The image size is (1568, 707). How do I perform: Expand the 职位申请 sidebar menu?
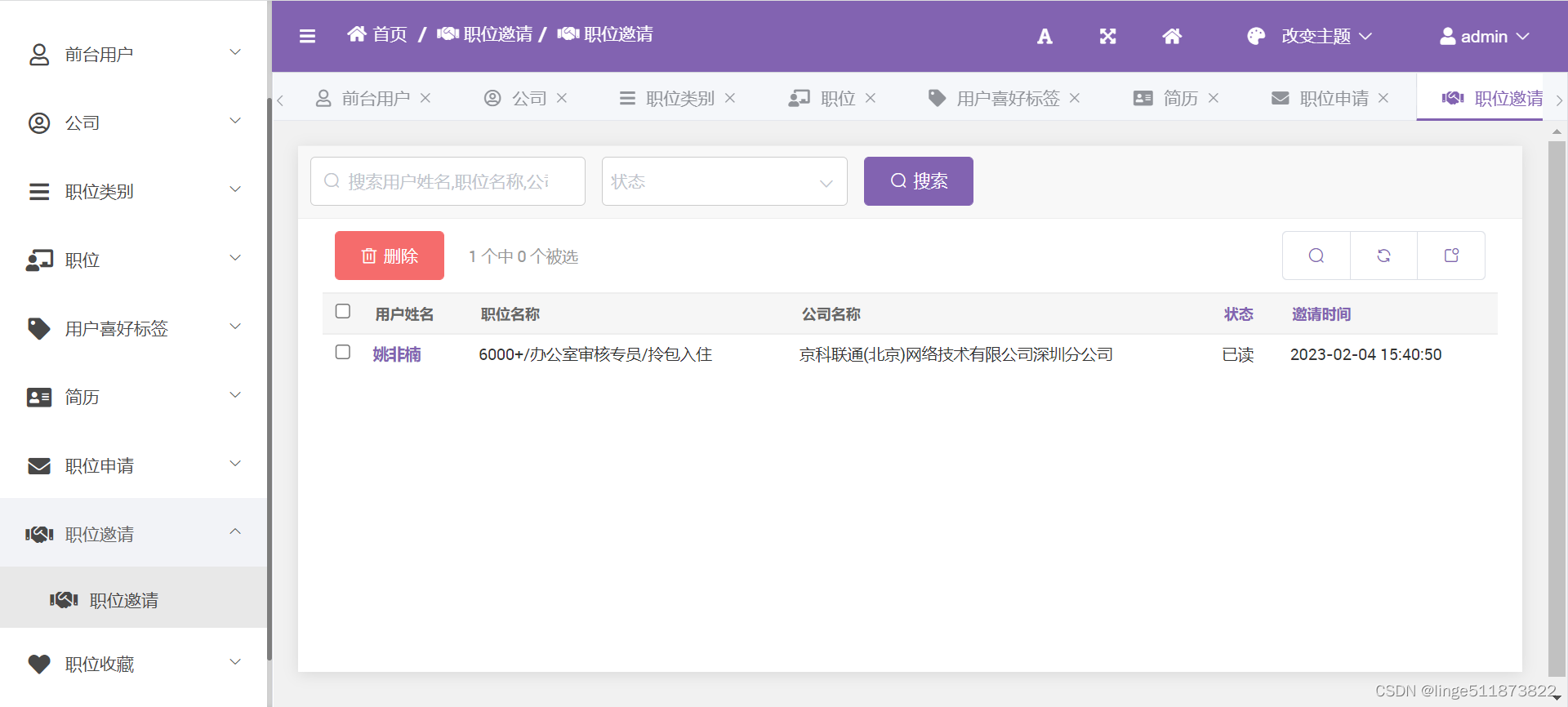(x=235, y=464)
